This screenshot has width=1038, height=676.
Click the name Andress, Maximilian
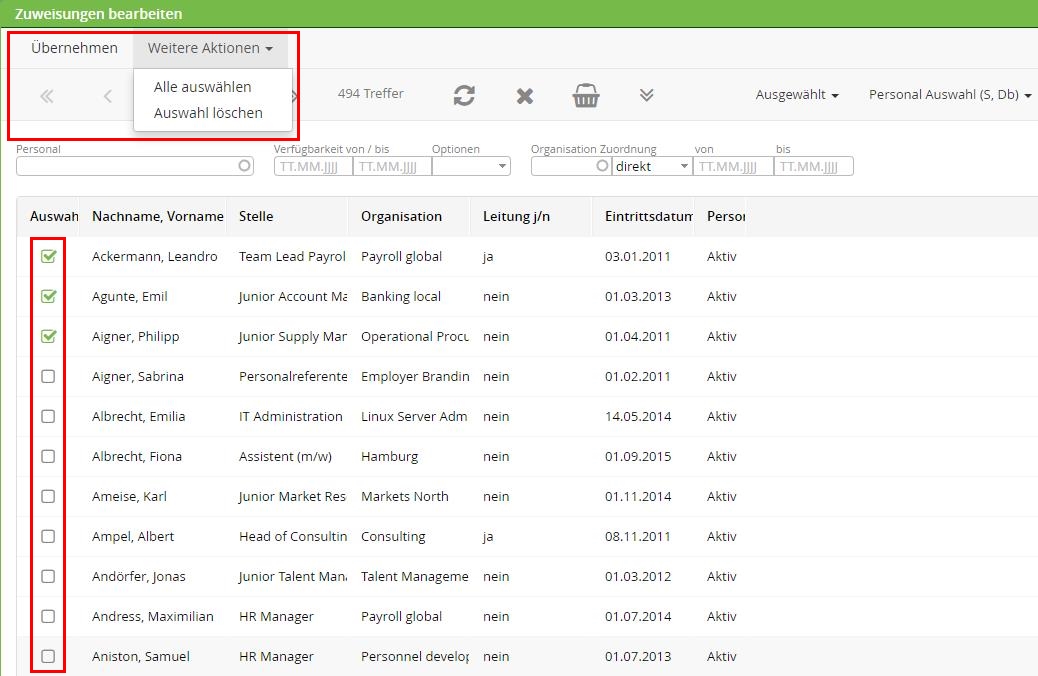tap(153, 616)
